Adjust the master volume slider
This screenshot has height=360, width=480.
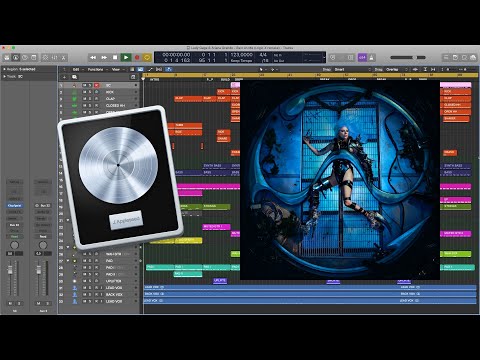click(x=408, y=57)
